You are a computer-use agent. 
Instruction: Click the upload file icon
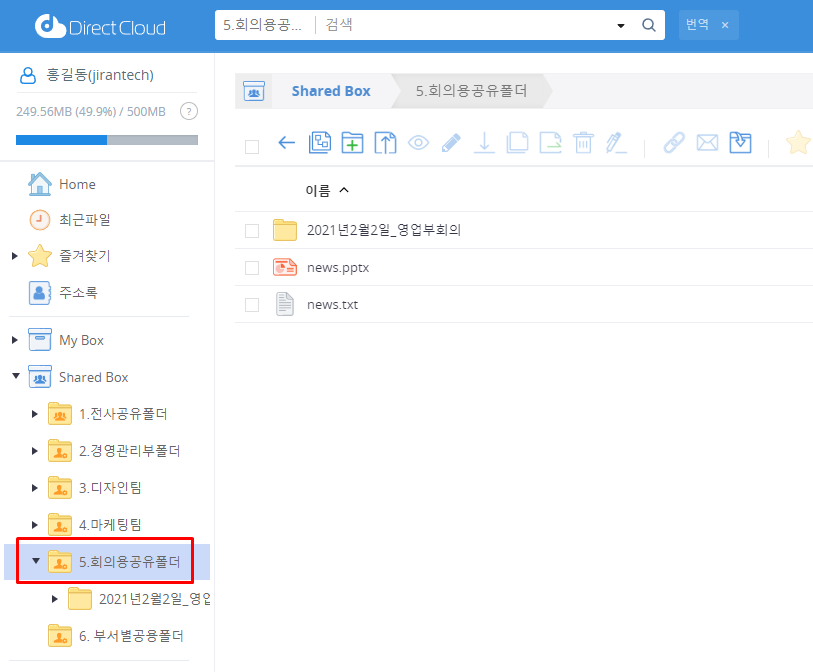coord(385,143)
